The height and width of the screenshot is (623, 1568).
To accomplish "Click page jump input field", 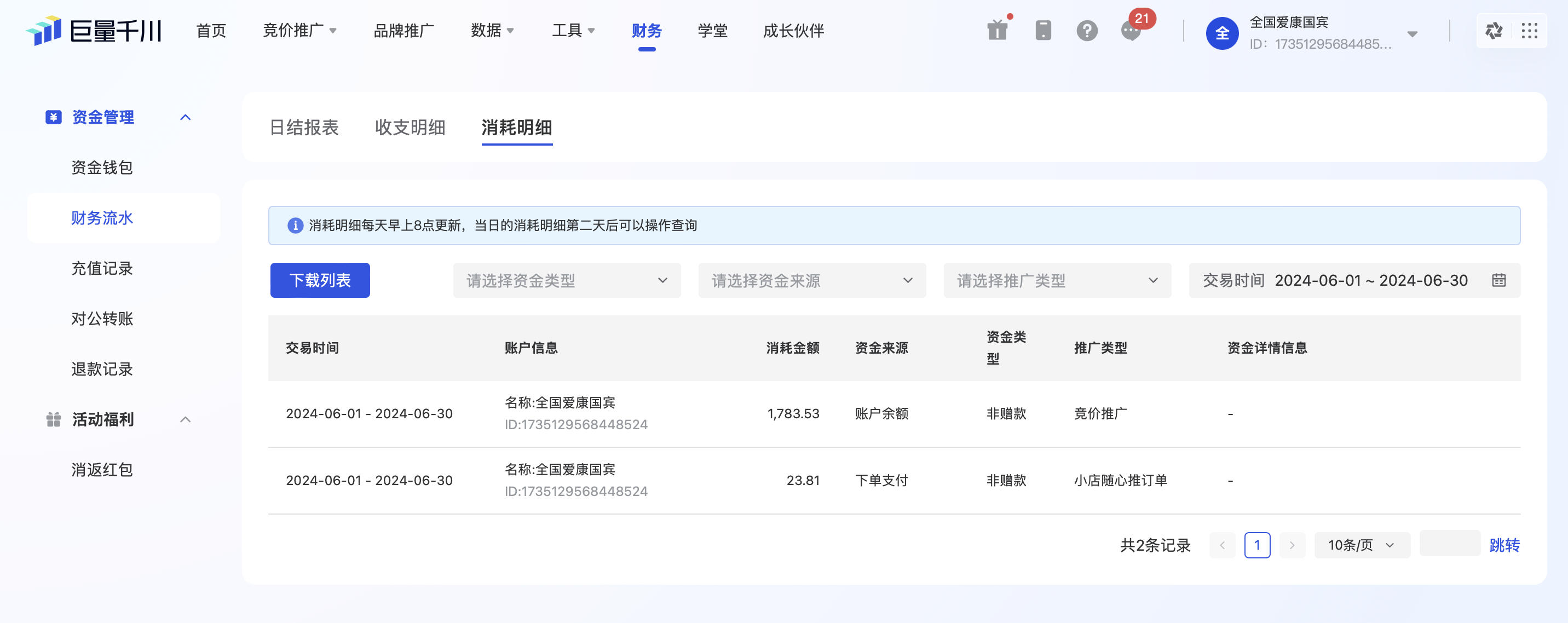I will pos(1449,543).
